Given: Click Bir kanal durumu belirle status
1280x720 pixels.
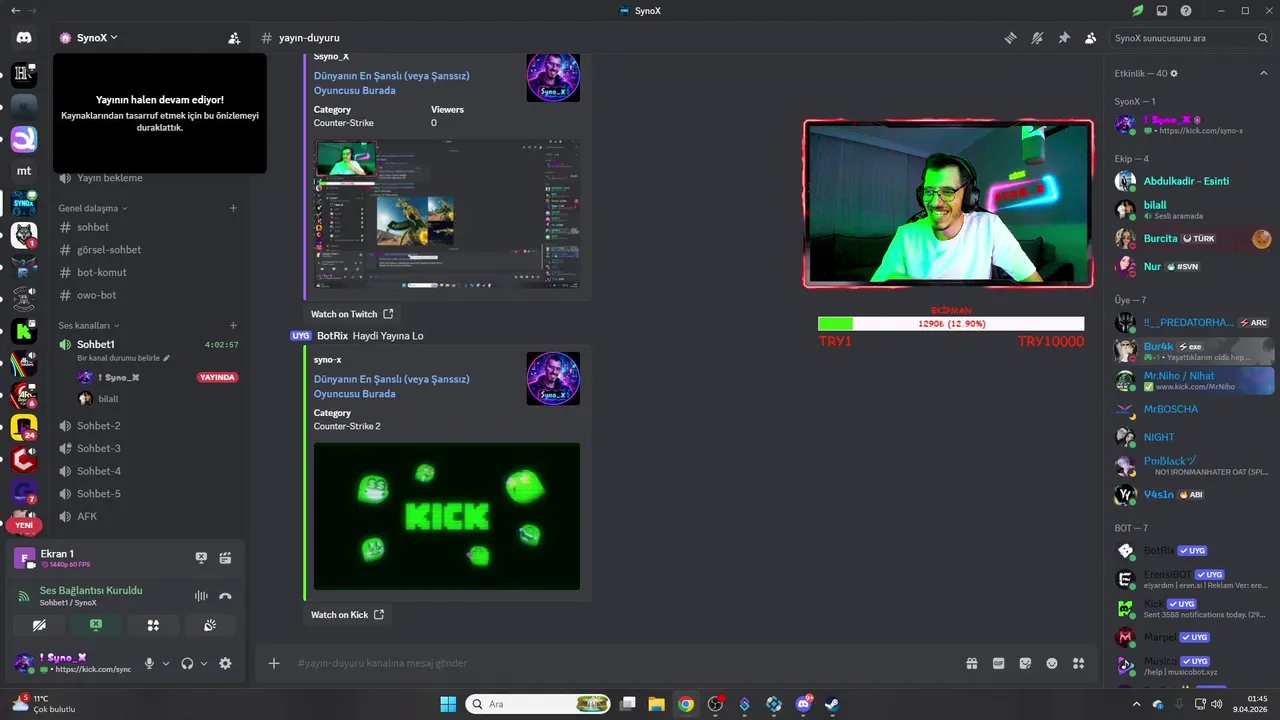Looking at the screenshot, I should [124, 358].
